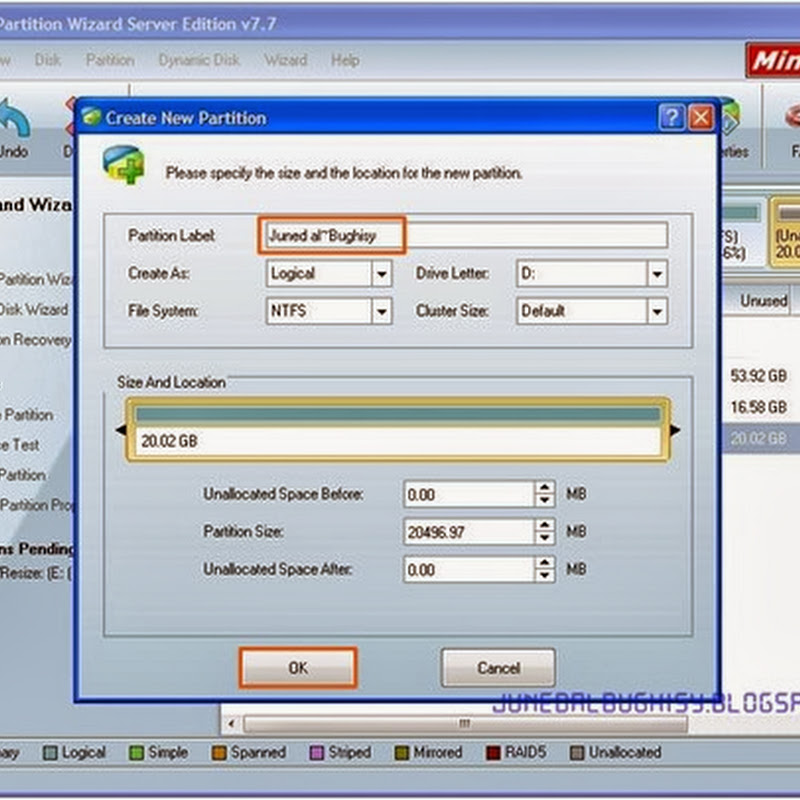Image resolution: width=800 pixels, height=800 pixels.
Task: Click the Cancel button
Action: (x=498, y=668)
